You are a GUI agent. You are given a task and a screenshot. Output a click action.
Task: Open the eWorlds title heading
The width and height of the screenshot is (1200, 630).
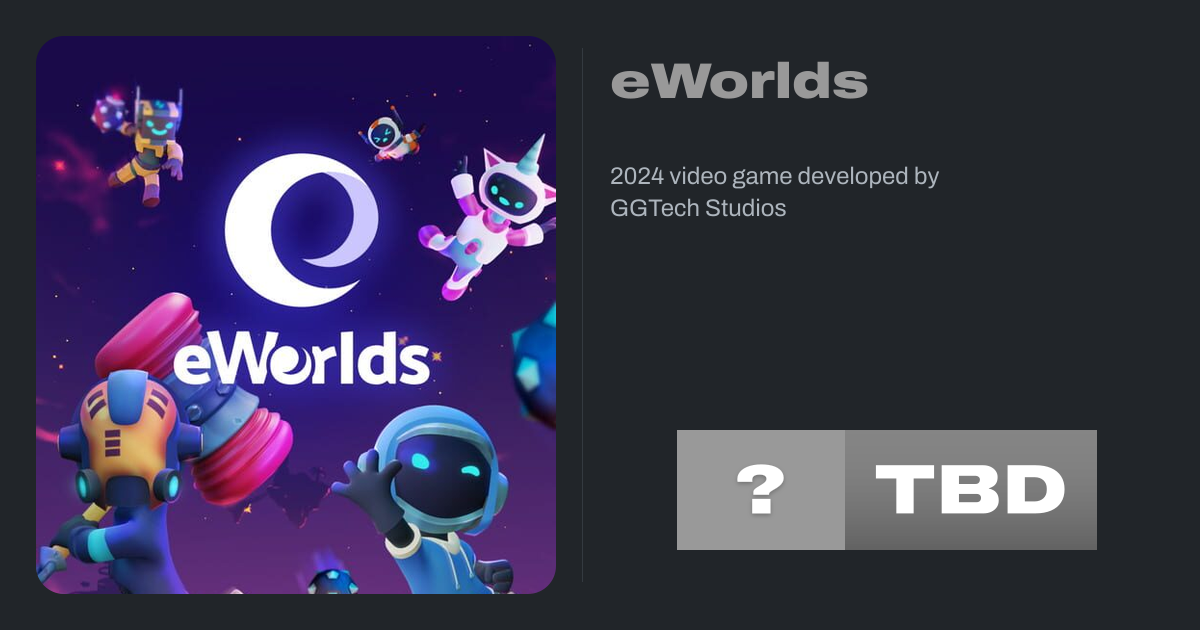pos(739,81)
